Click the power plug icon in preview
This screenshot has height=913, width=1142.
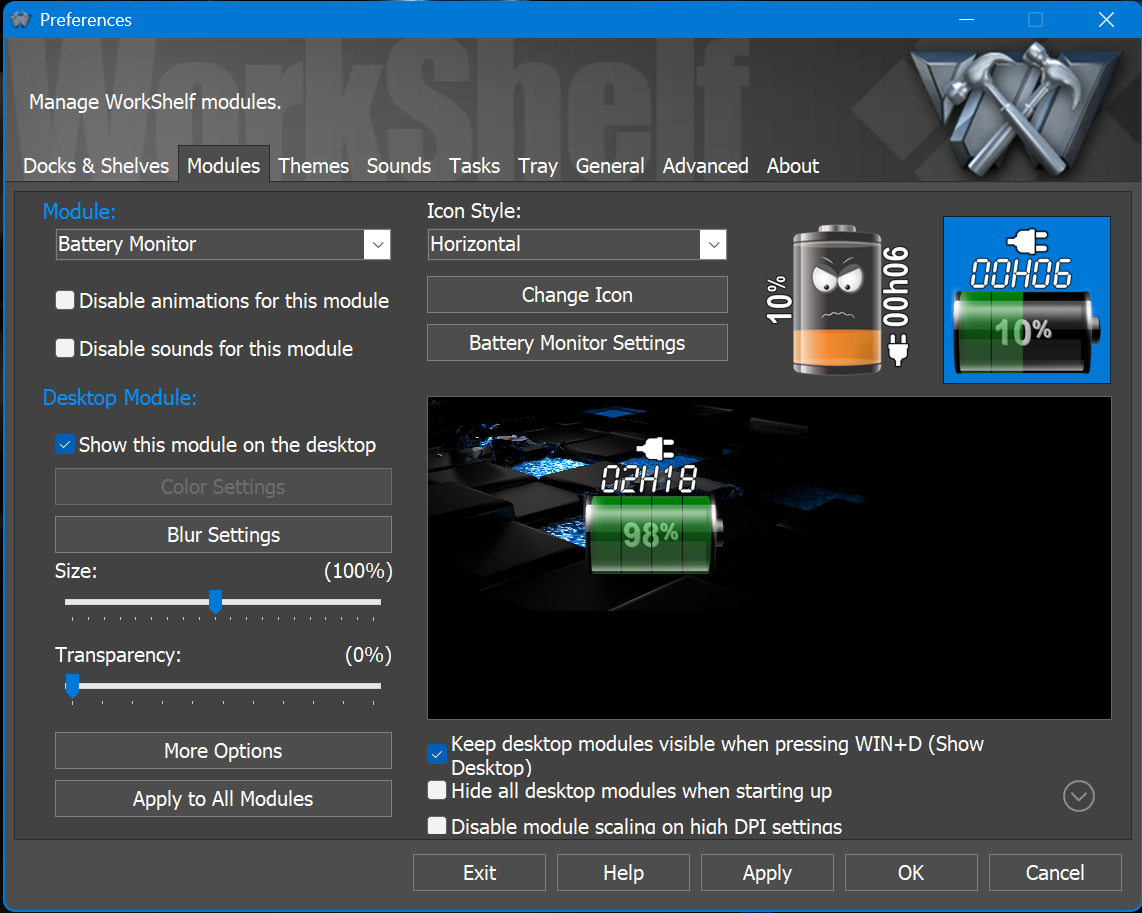coord(655,447)
